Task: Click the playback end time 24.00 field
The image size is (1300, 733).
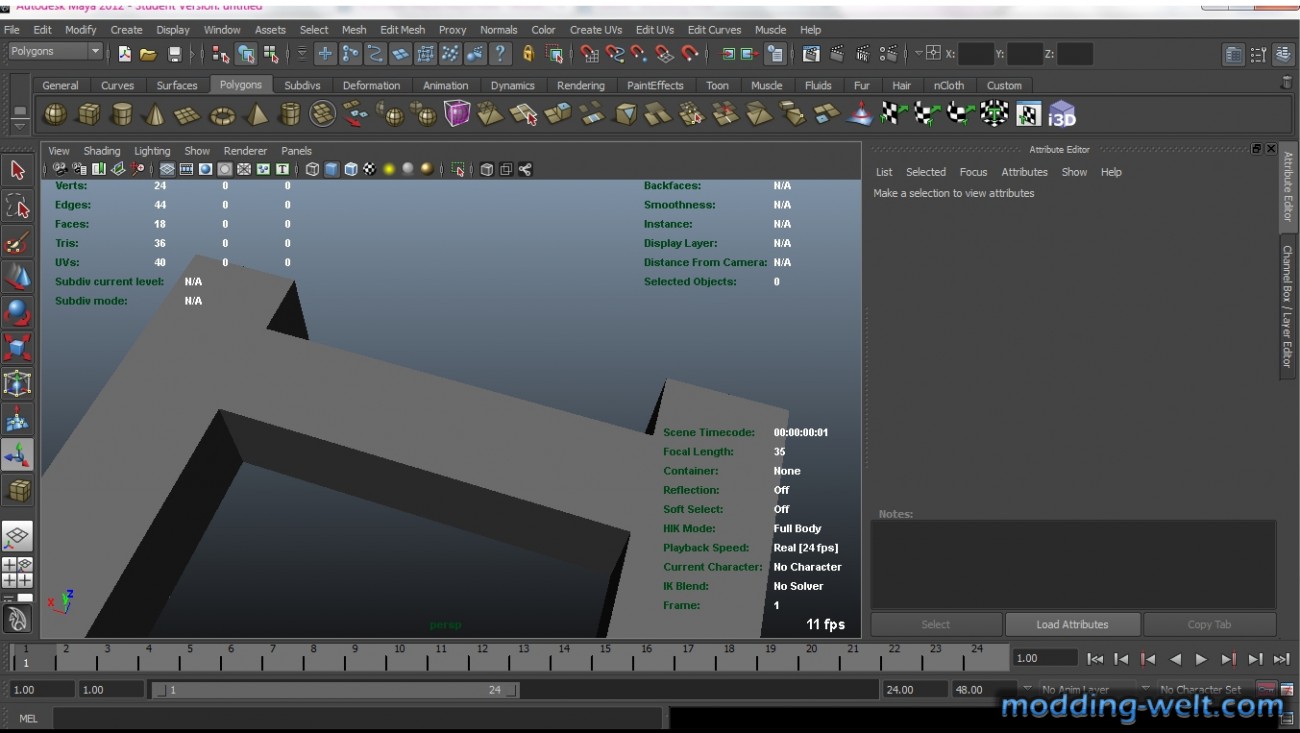Action: coord(915,689)
